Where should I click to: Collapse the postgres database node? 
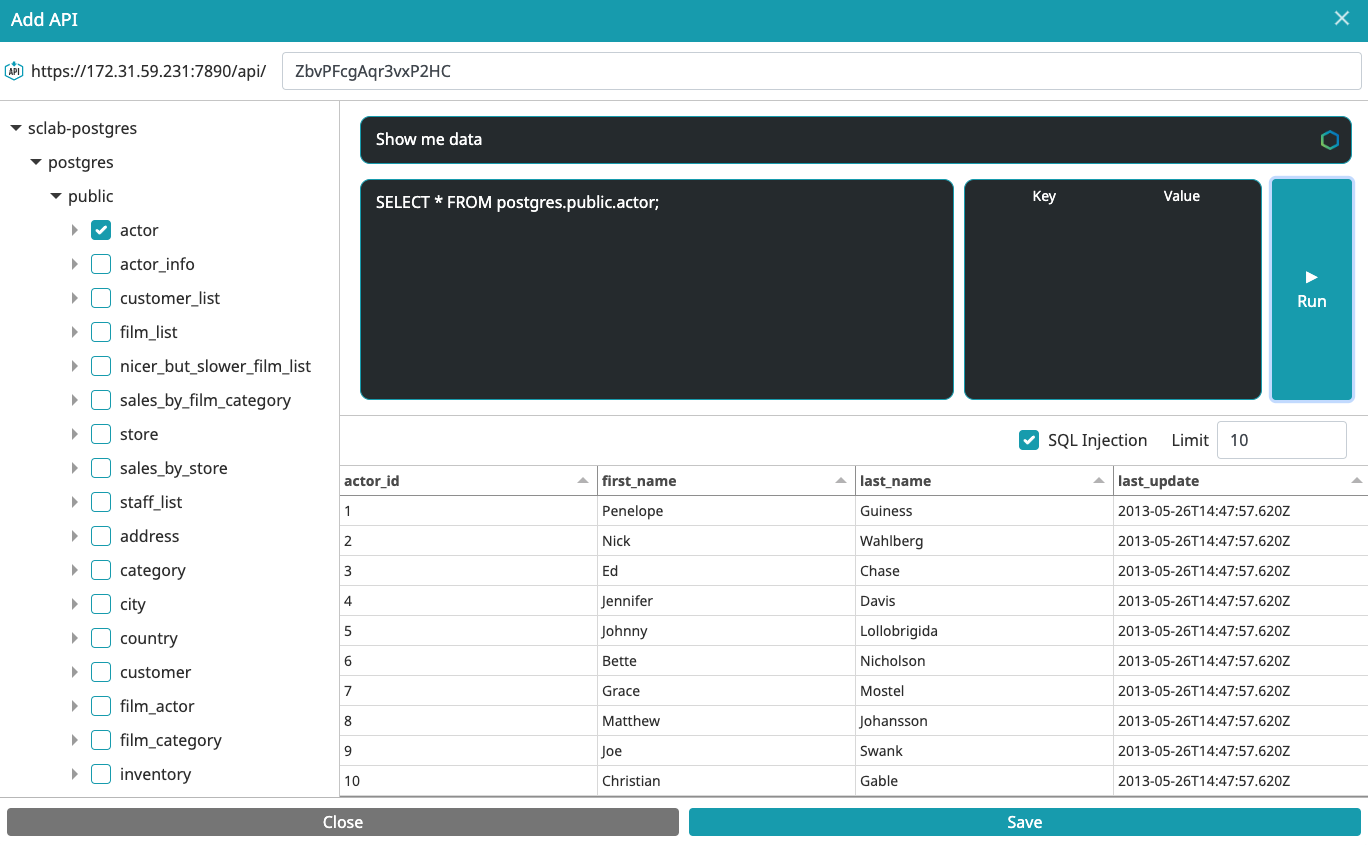point(36,162)
